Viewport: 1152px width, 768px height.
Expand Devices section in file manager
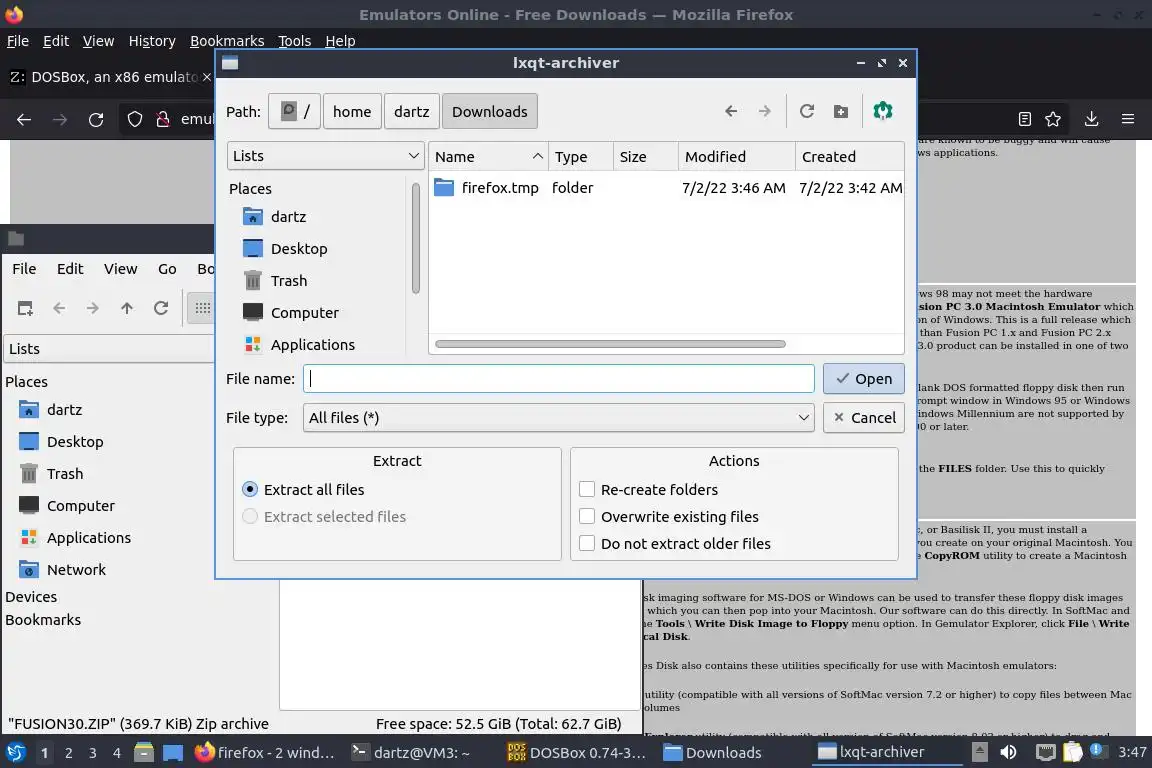[x=31, y=597]
